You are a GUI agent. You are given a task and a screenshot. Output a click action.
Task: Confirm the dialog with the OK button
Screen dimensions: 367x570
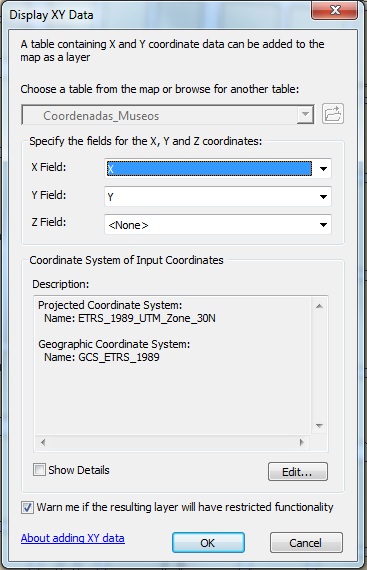coord(208,543)
